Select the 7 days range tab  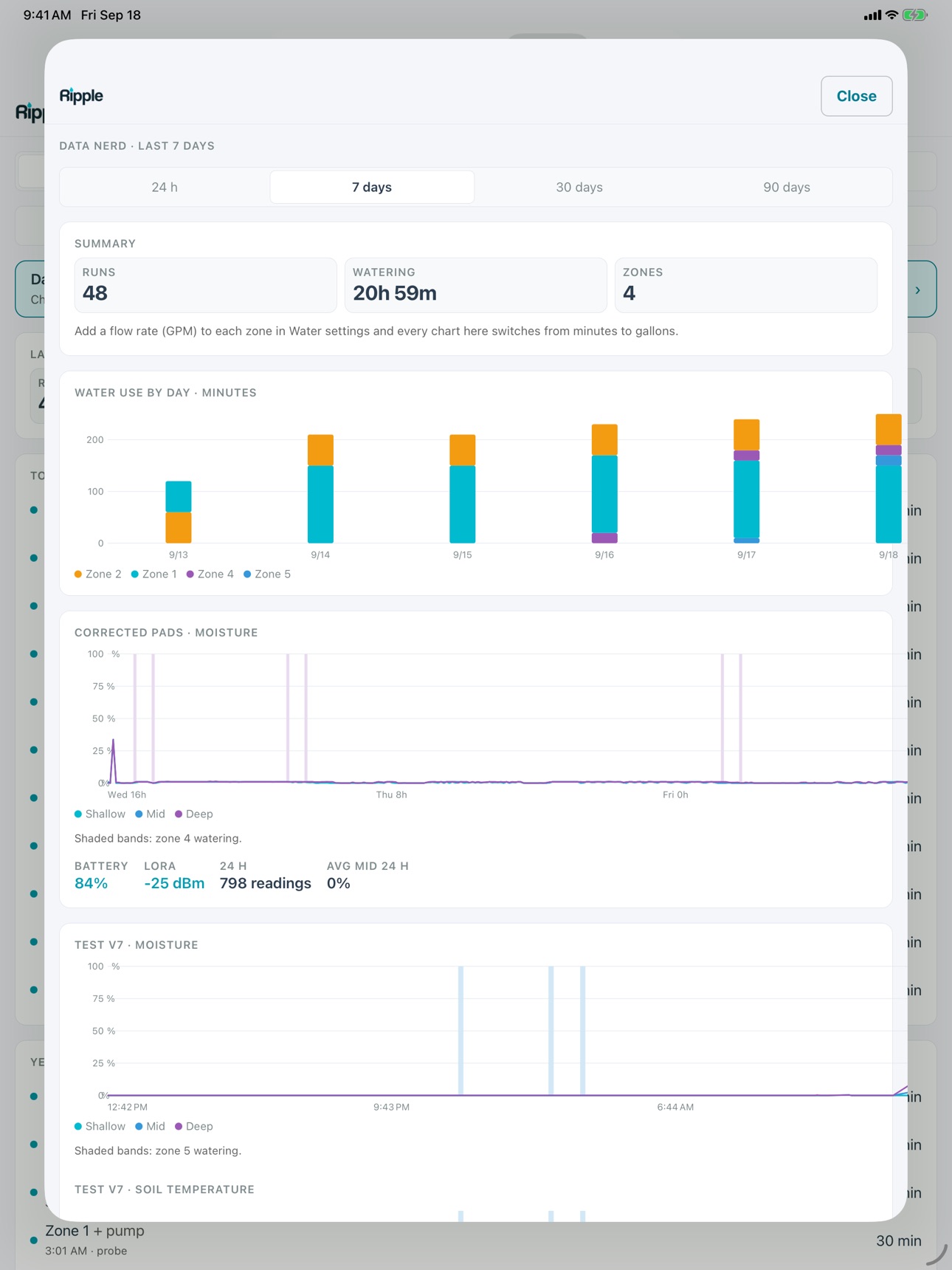(x=372, y=187)
